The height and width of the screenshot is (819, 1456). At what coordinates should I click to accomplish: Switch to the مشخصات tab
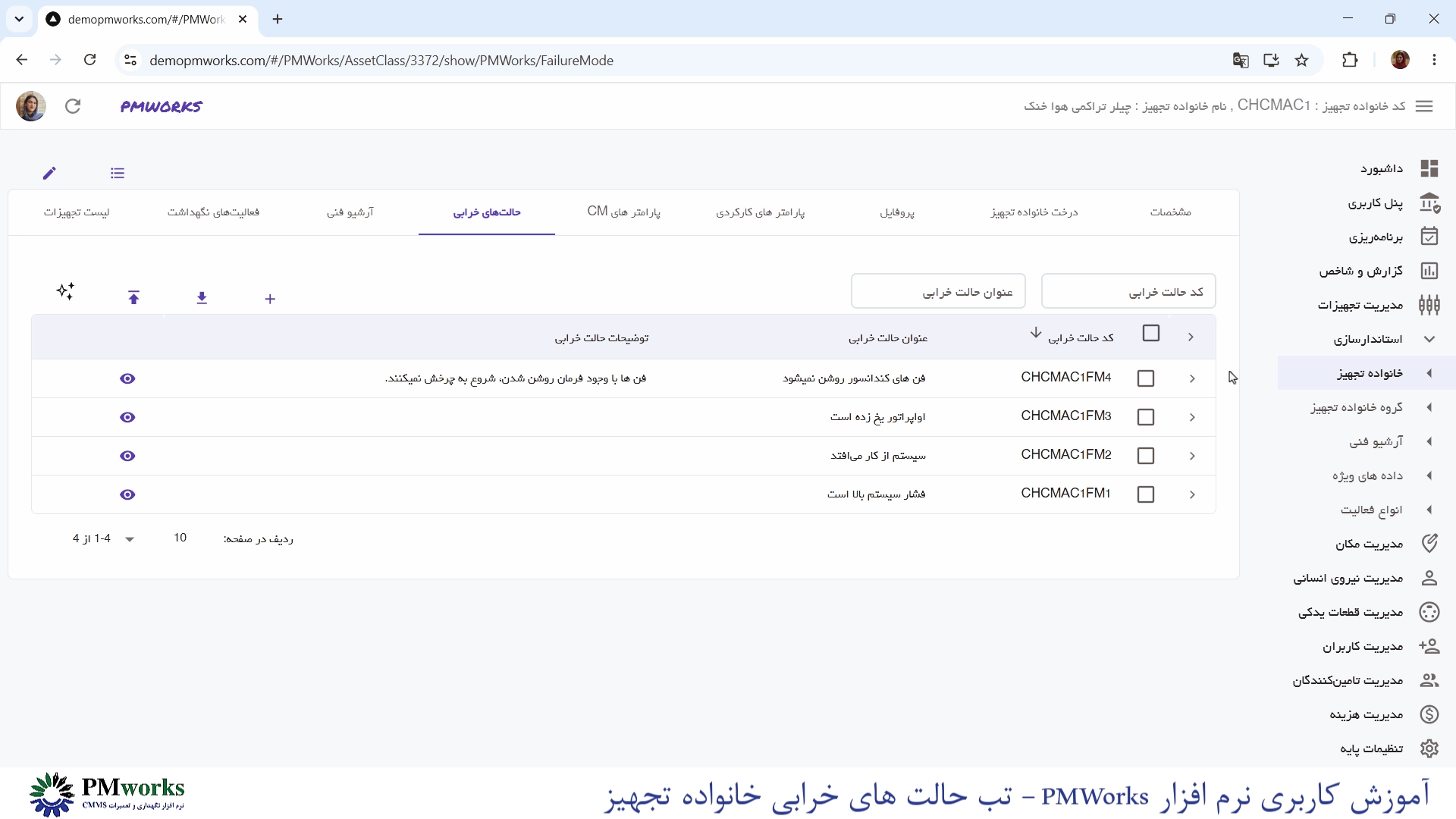pyautogui.click(x=1170, y=212)
